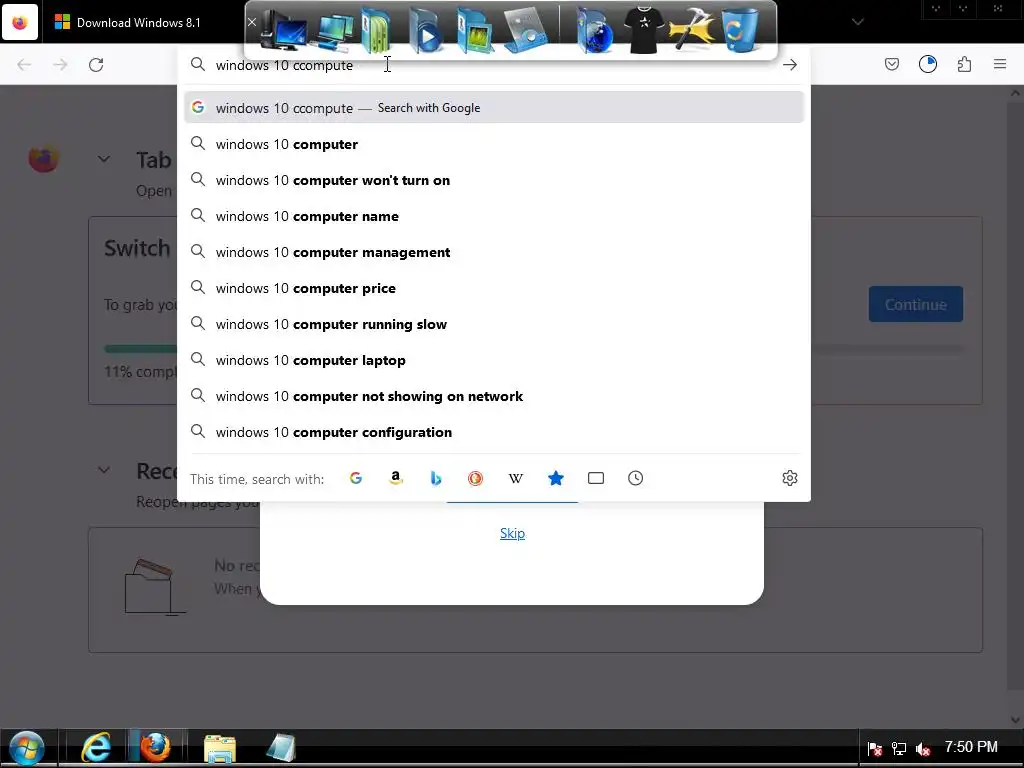The image size is (1024, 768).
Task: Open the hammer and pickaxe tools dock icon
Action: tap(692, 30)
